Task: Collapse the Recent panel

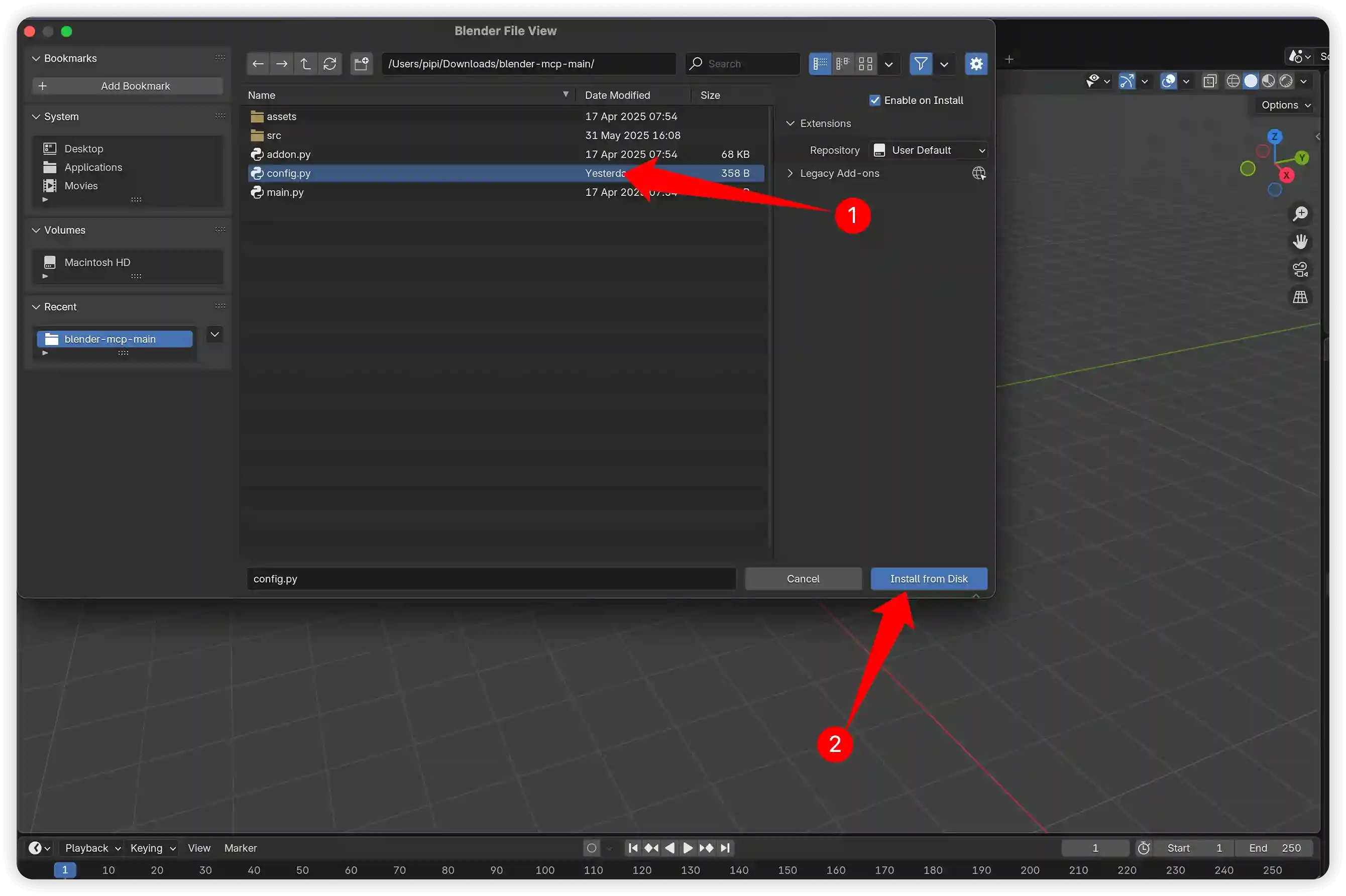Action: click(x=36, y=307)
